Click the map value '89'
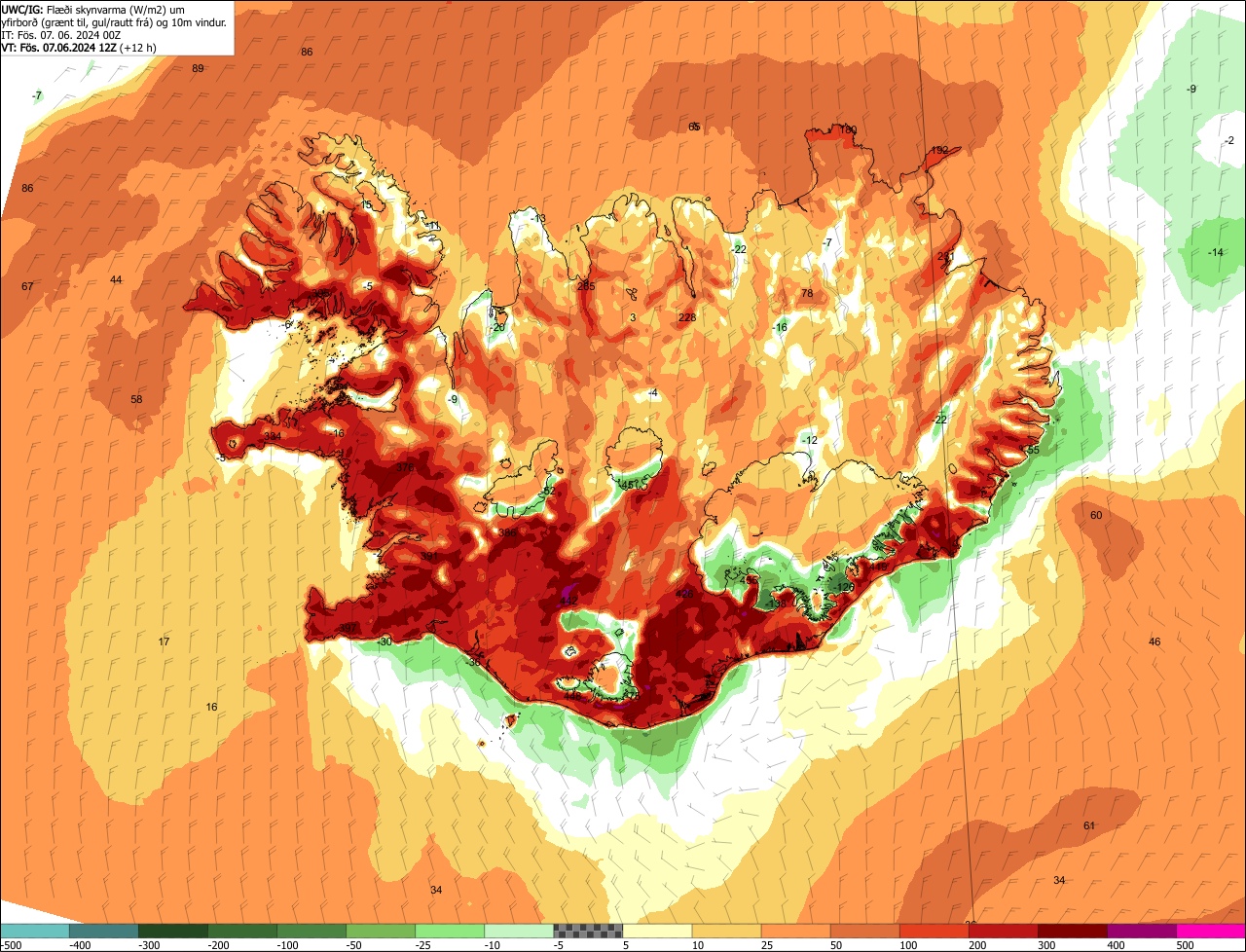 tap(198, 69)
